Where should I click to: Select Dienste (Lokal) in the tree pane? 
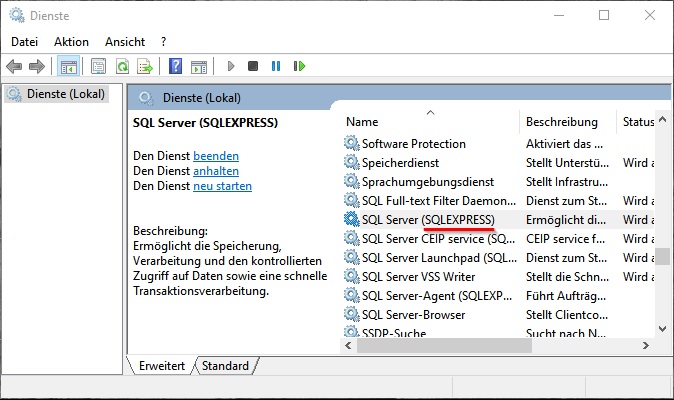point(65,94)
